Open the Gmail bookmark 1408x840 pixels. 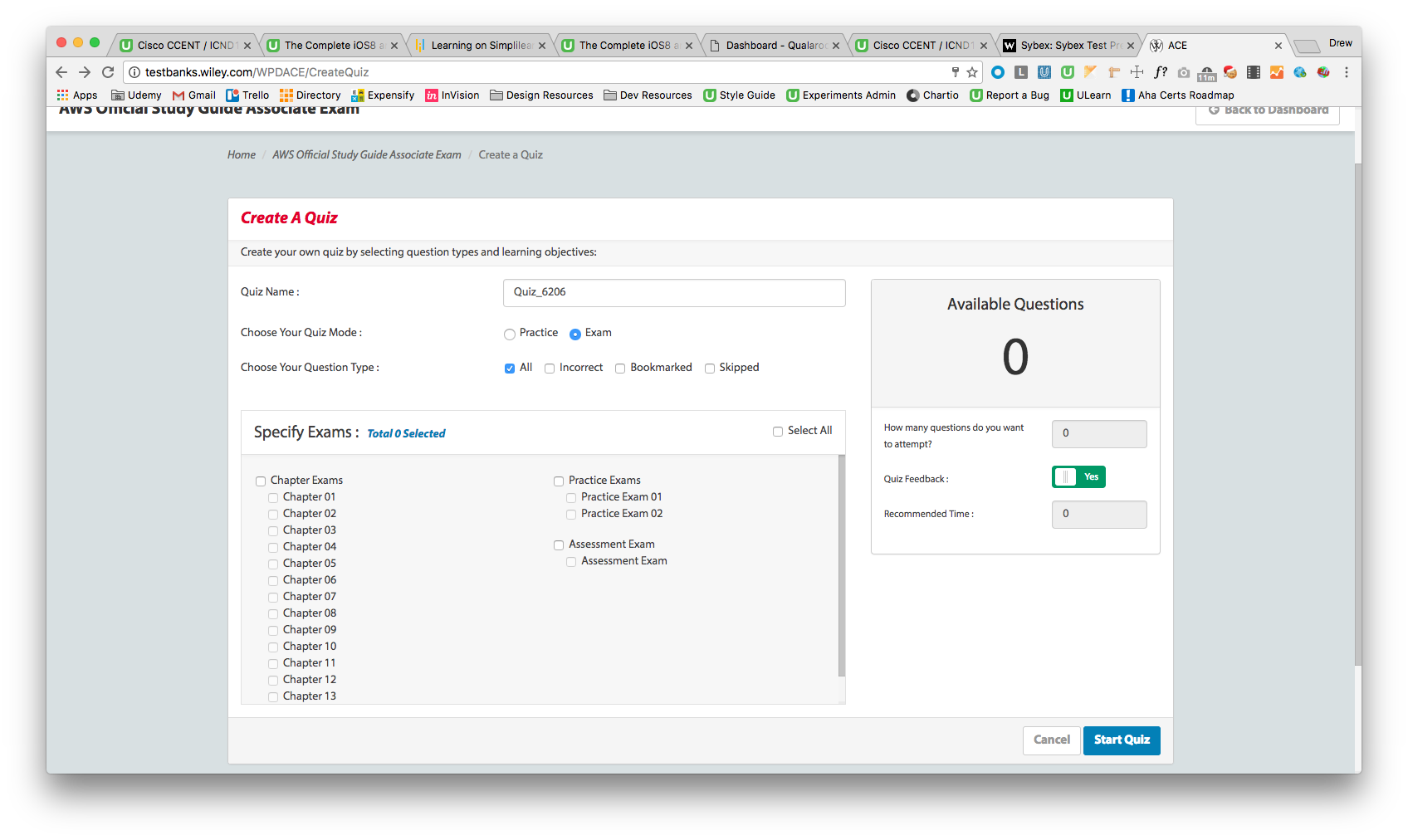coord(194,95)
